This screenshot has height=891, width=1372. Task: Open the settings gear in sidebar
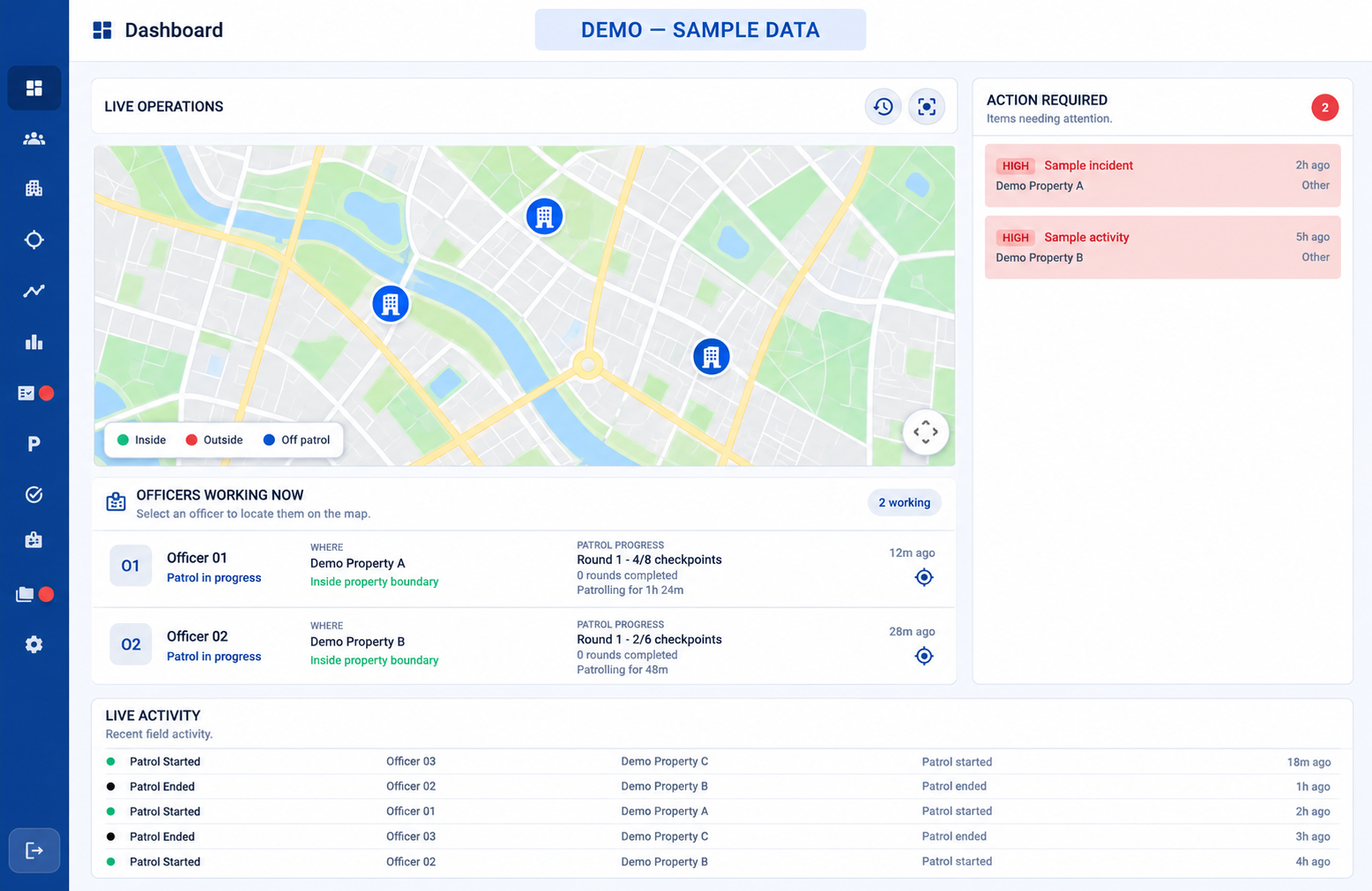click(x=34, y=644)
